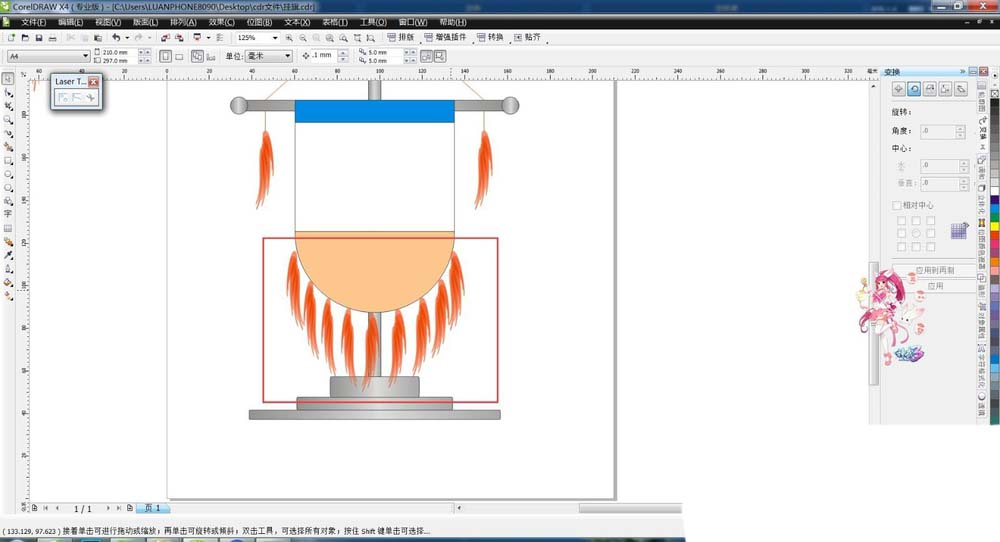Select the Pick tool in the toolbox

point(8,78)
